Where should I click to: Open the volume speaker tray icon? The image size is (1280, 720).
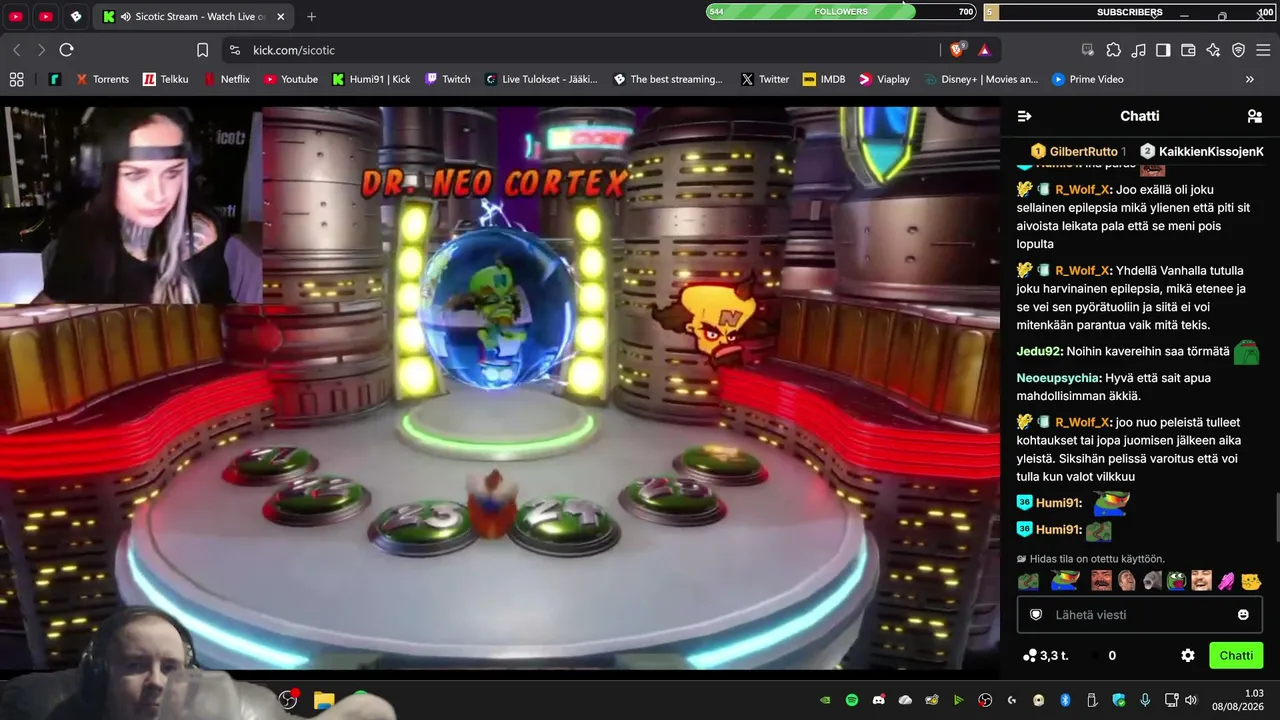pos(1190,700)
